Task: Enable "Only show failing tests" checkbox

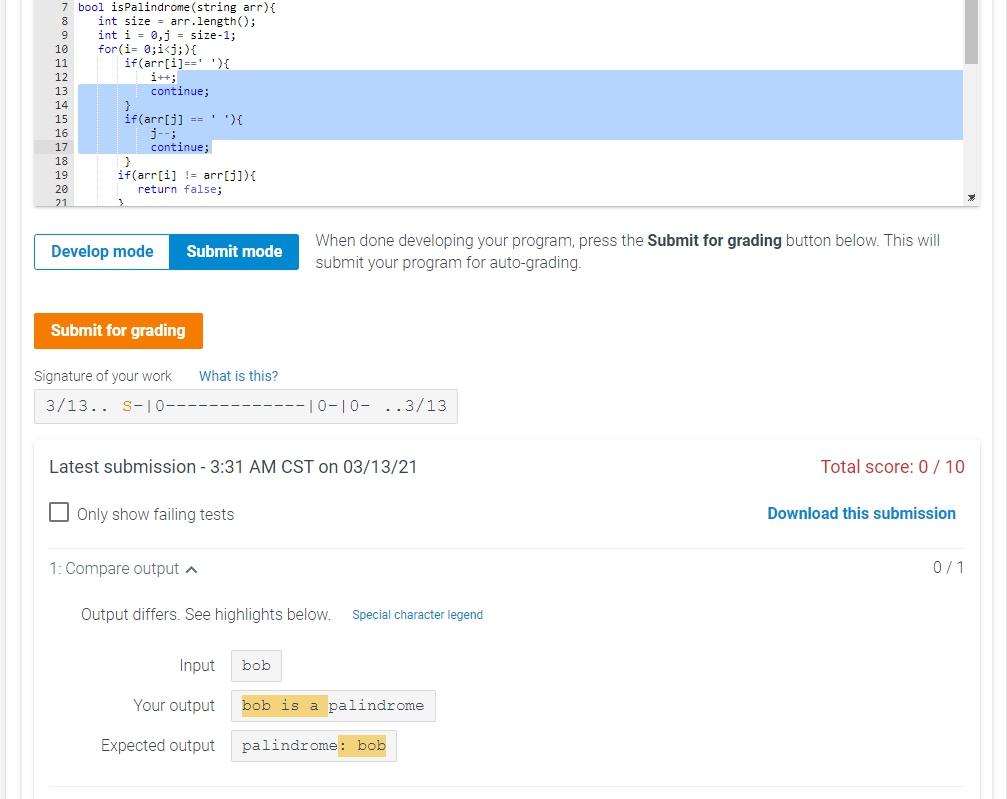Action: tap(59, 512)
